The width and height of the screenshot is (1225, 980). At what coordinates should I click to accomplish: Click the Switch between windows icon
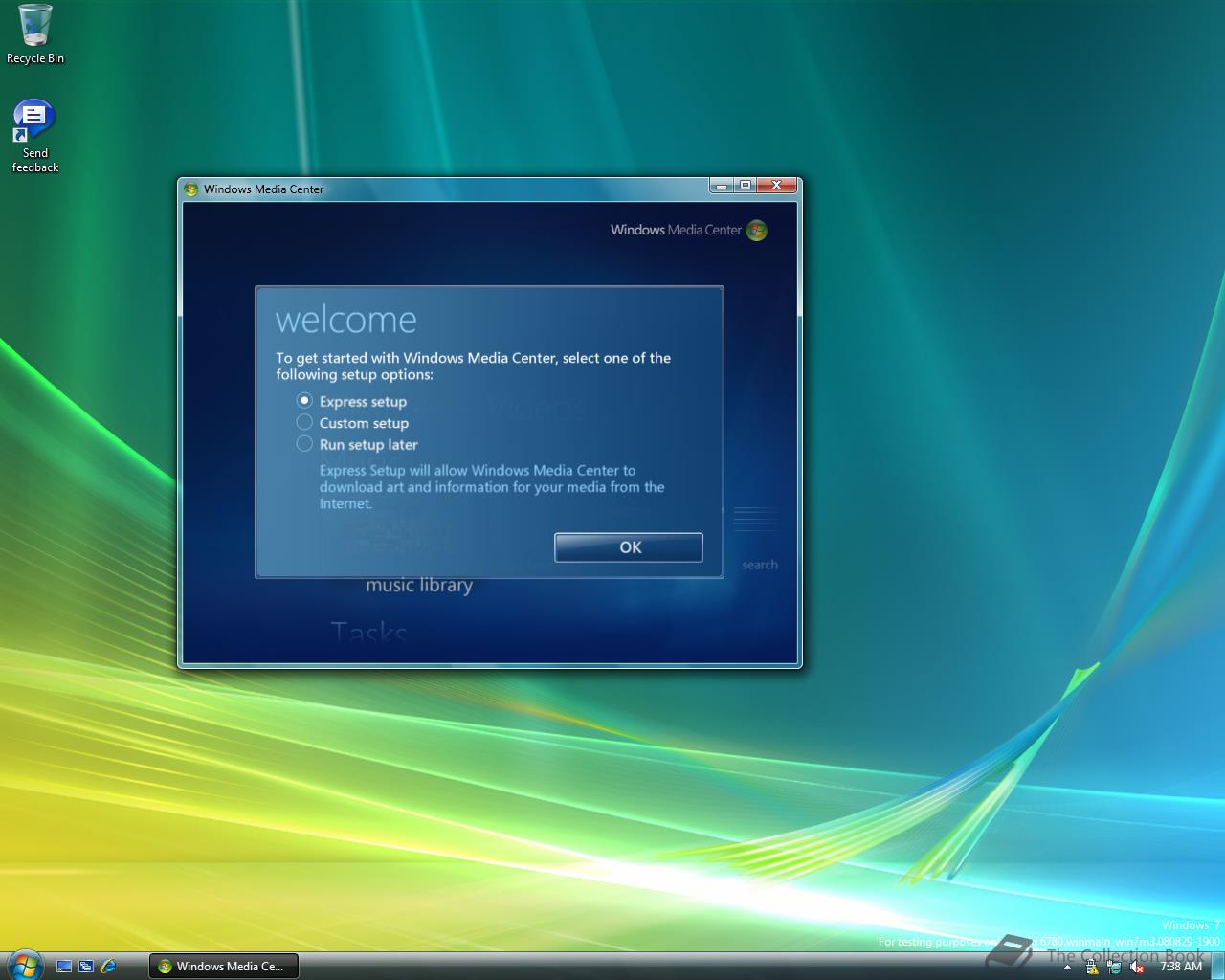click(86, 967)
